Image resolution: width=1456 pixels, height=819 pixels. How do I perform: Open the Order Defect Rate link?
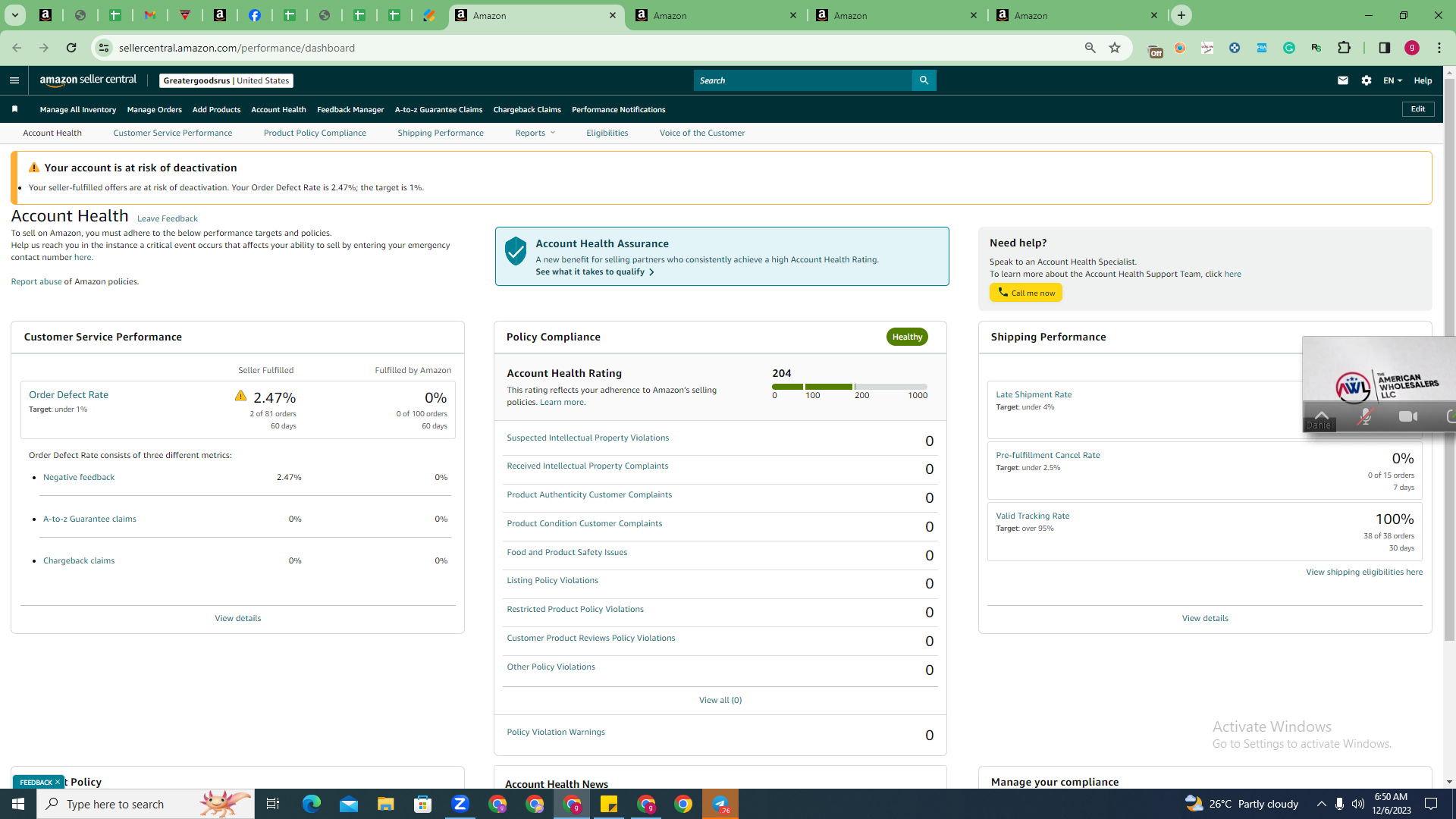[x=68, y=394]
